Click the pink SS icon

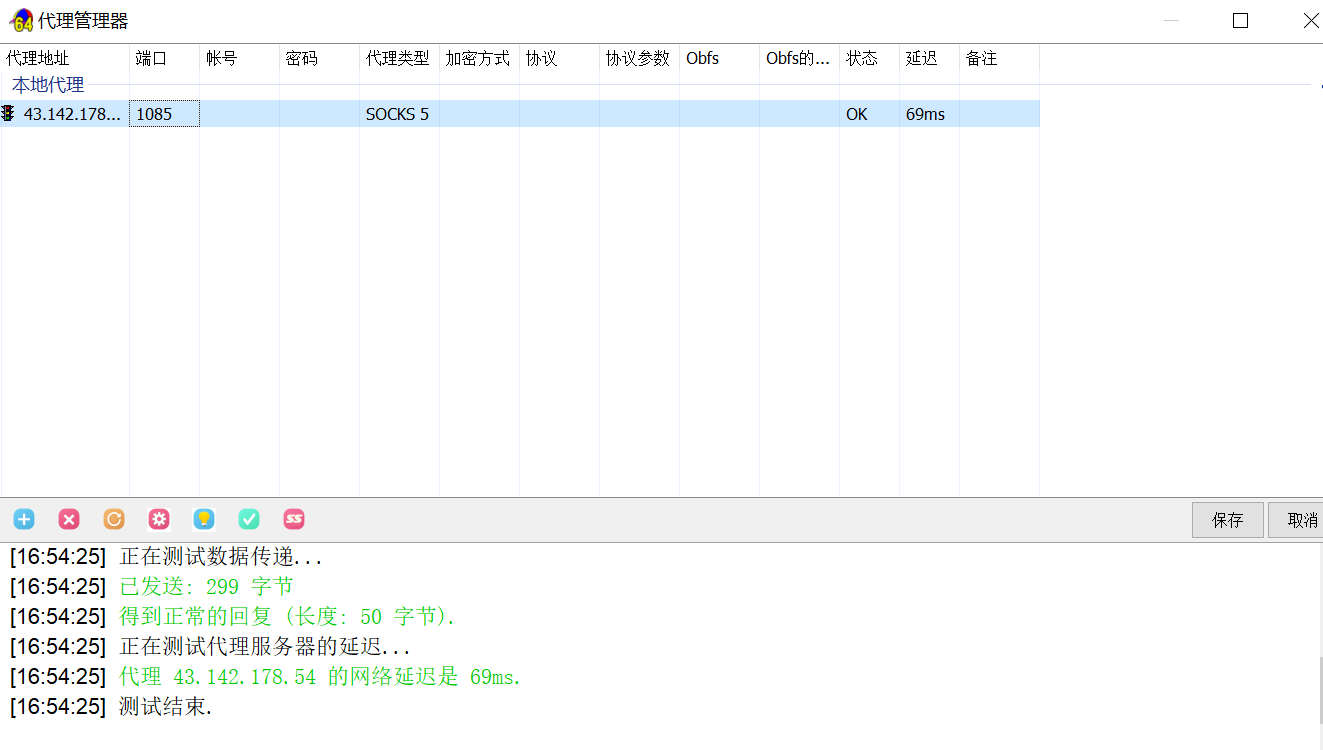tap(294, 519)
